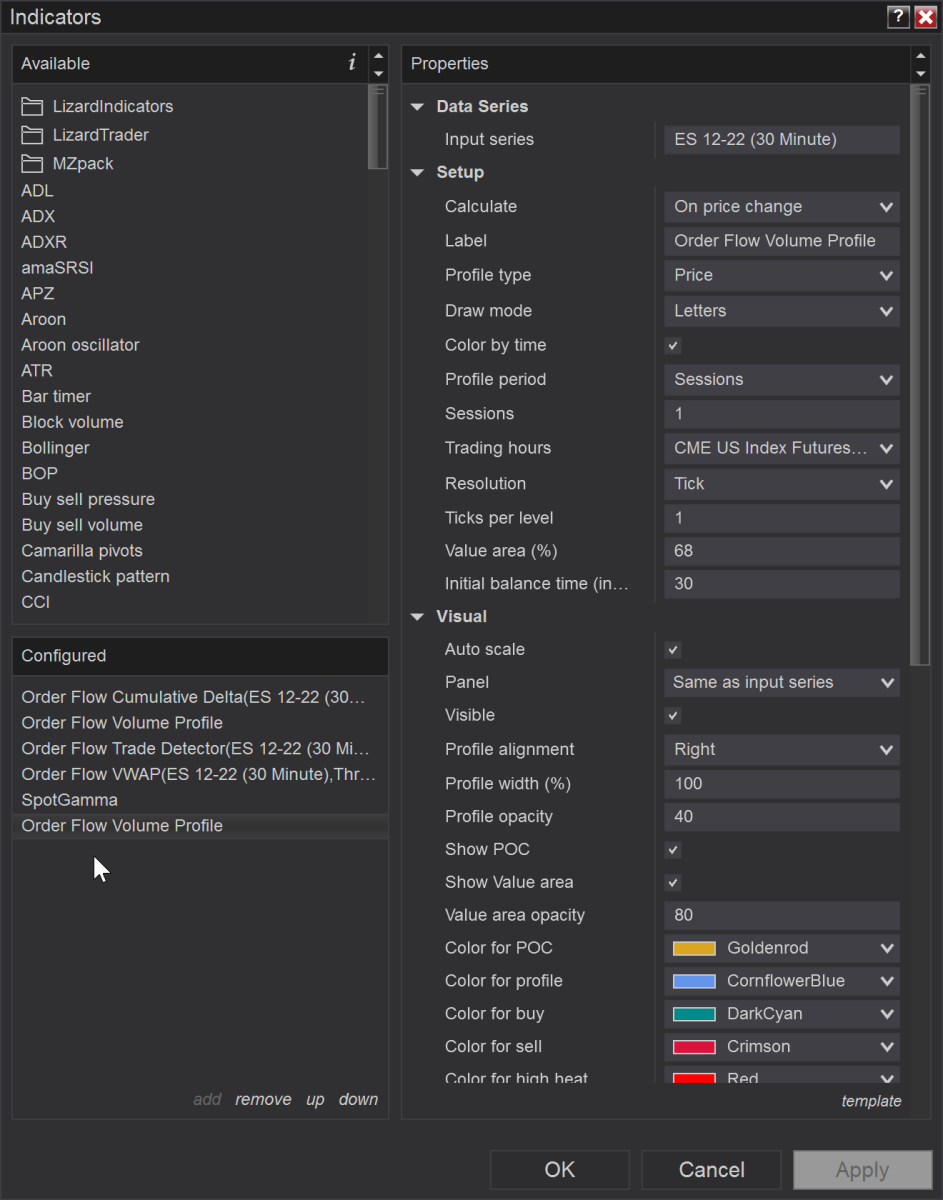Open the LizardTrader folder icon
Viewport: 943px width, 1200px height.
[32, 135]
